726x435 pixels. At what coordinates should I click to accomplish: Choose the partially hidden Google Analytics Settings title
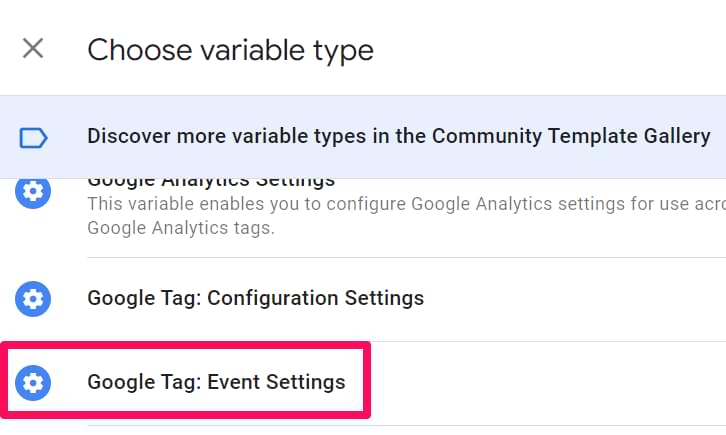[211, 182]
